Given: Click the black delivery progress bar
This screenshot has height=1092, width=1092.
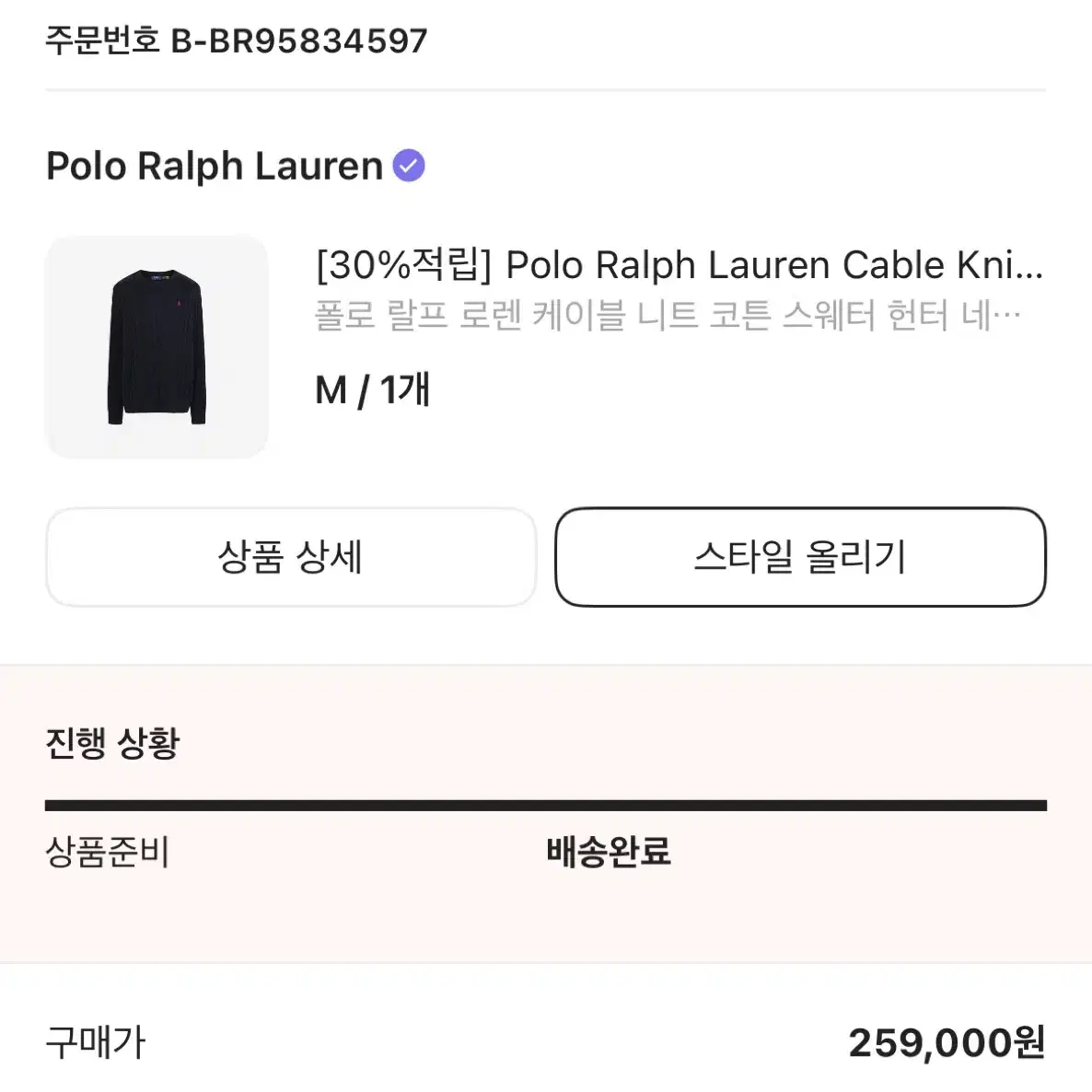Looking at the screenshot, I should click(x=546, y=806).
